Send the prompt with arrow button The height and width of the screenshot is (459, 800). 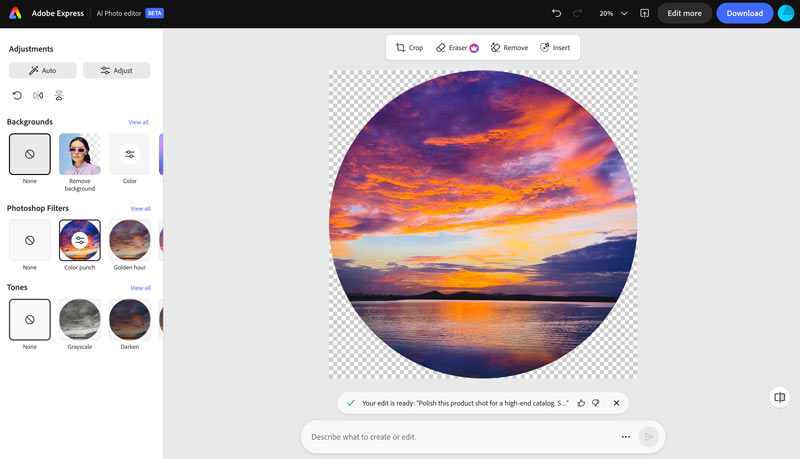click(648, 437)
